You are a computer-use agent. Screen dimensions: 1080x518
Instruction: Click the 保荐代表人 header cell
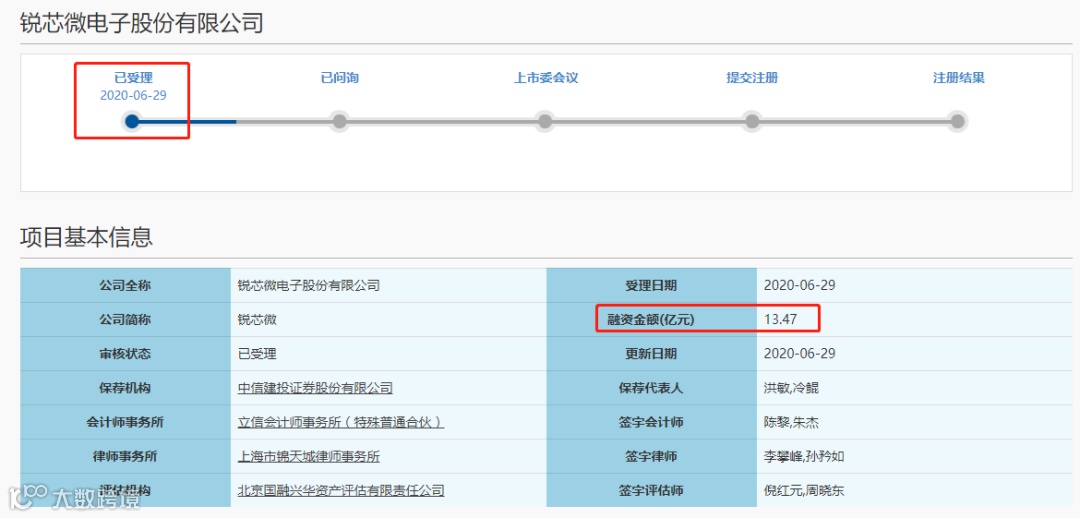point(651,388)
